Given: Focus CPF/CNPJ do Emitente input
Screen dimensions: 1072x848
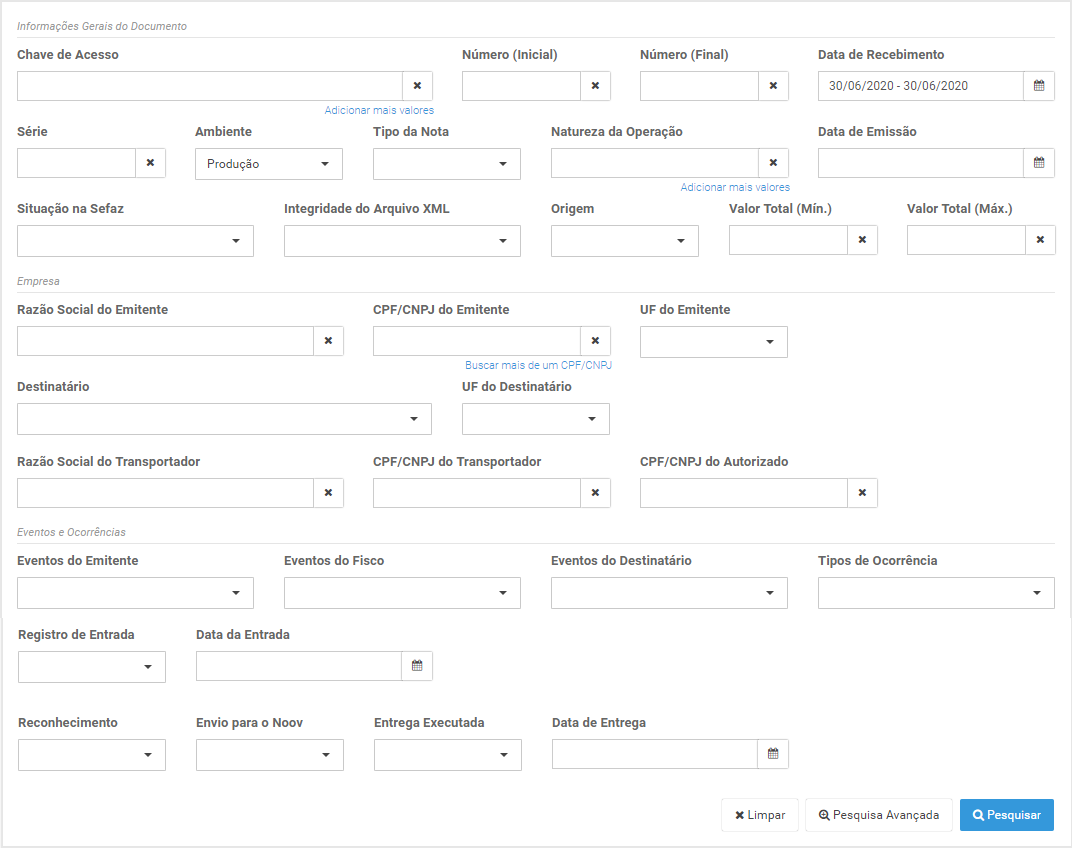Looking at the screenshot, I should [x=477, y=341].
